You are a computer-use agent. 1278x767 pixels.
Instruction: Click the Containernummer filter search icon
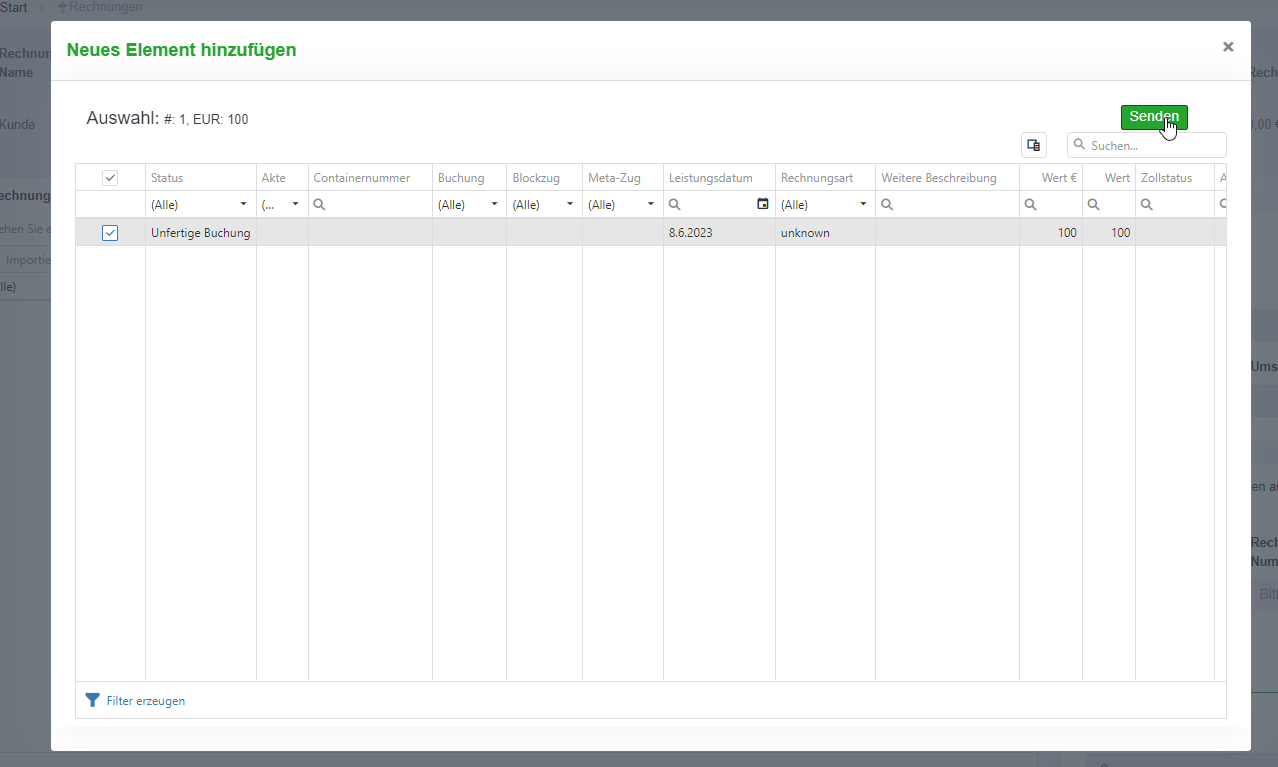[319, 204]
